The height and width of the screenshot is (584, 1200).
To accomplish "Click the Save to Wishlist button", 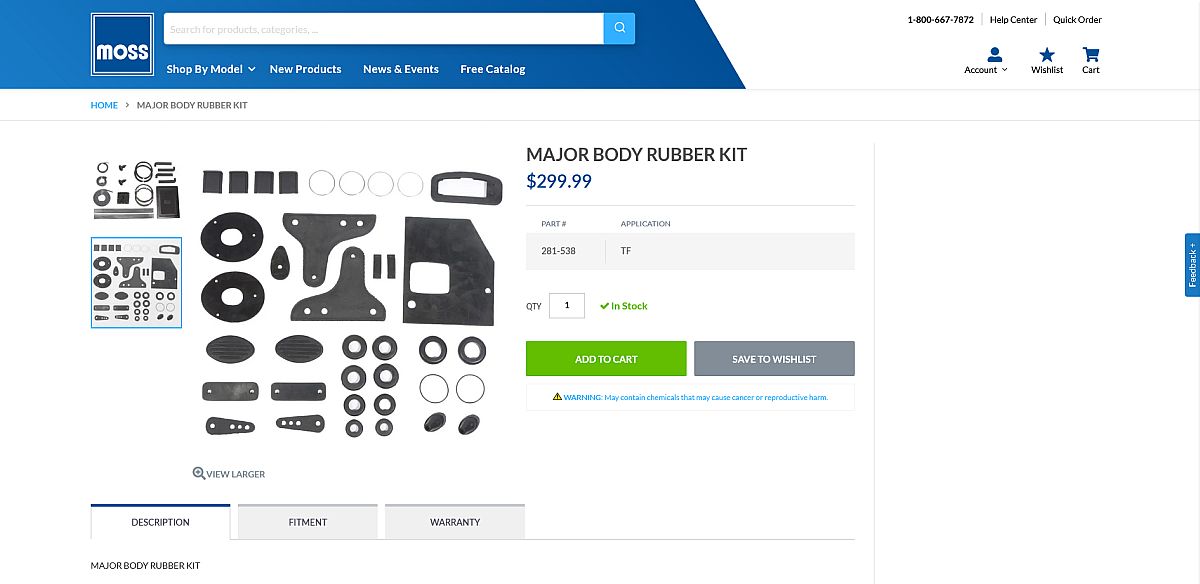I will click(x=774, y=359).
